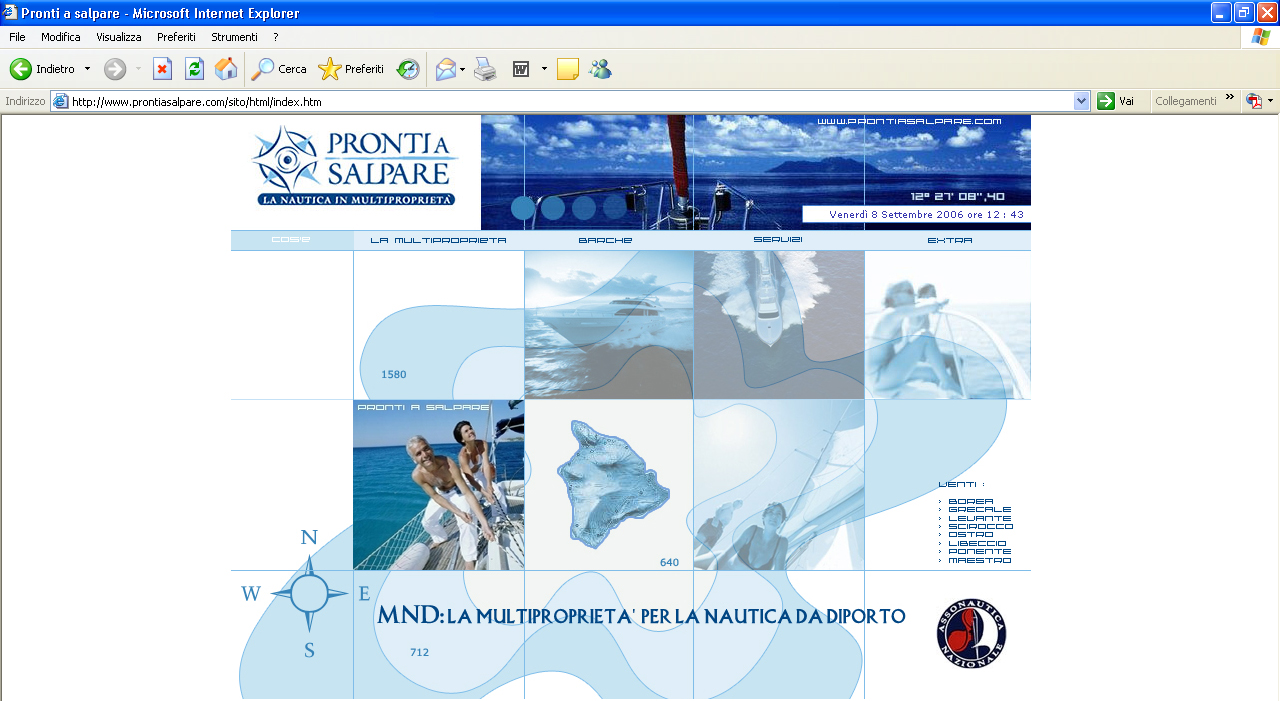The image size is (1280, 701).
Task: Click the number 712 label
Action: point(419,652)
